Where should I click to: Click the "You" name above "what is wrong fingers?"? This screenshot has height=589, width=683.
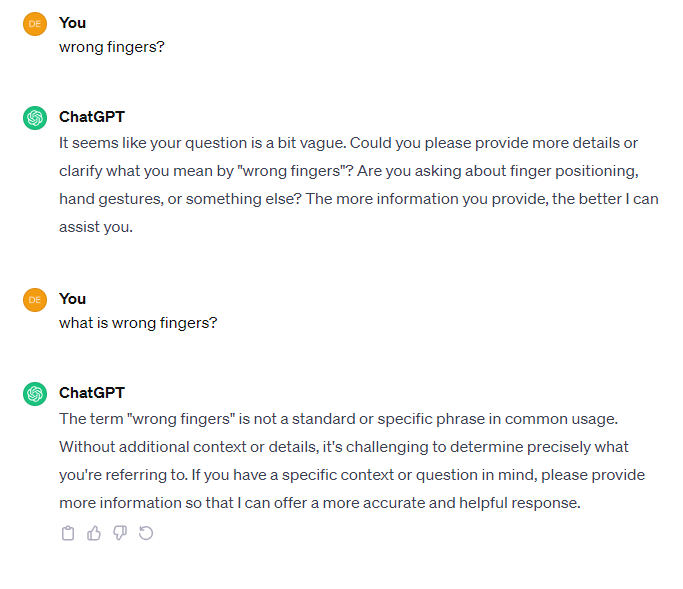click(x=72, y=299)
